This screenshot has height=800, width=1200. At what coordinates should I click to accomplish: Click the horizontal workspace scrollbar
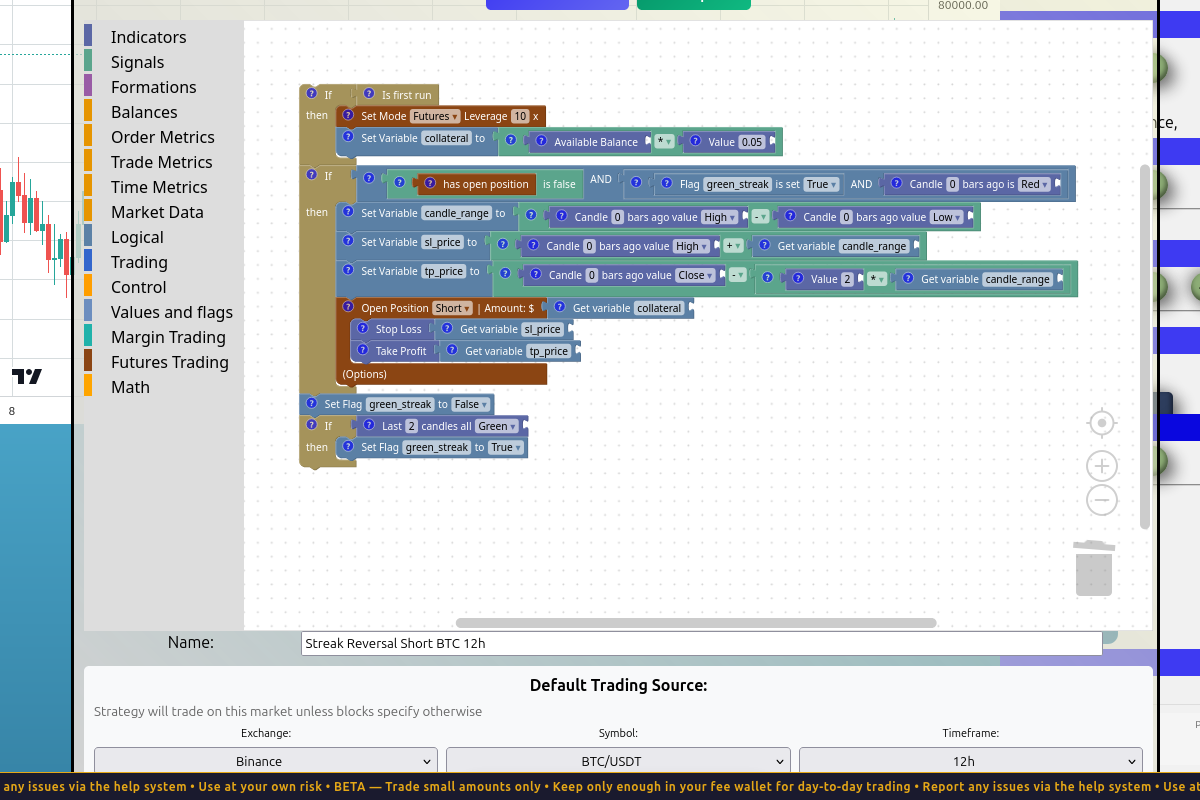696,623
